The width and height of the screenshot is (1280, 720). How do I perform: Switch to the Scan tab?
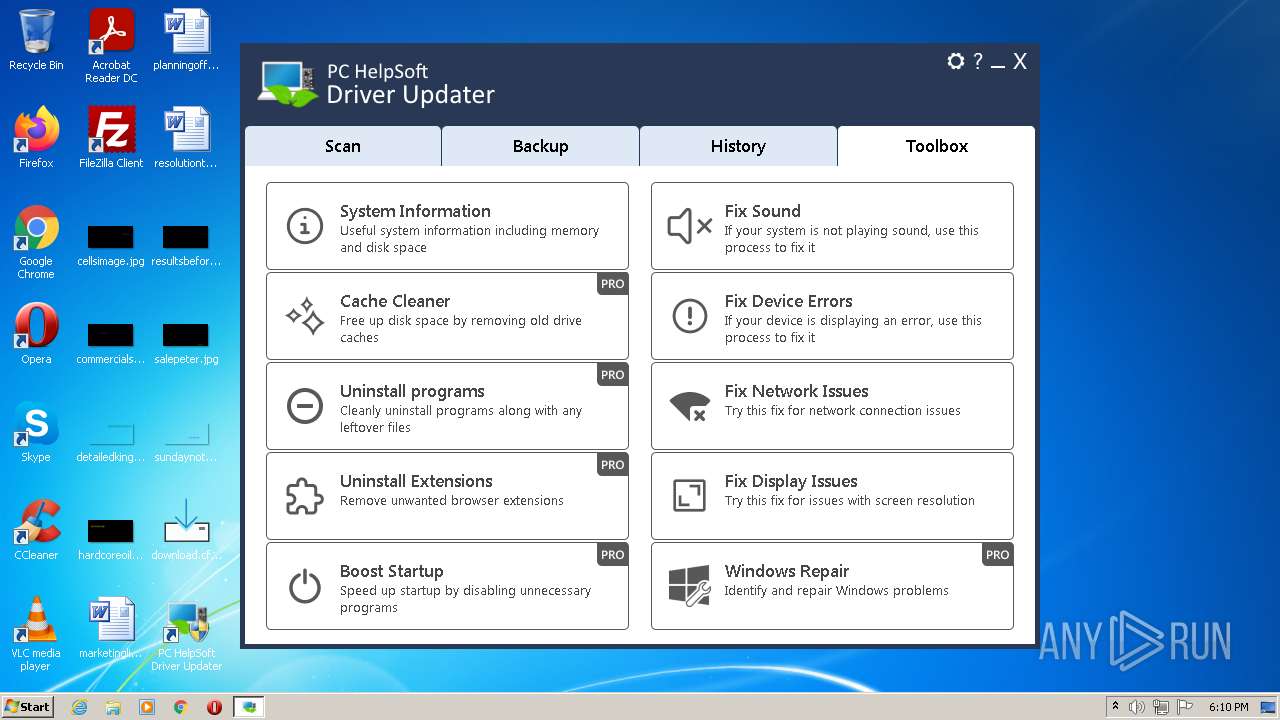point(343,146)
